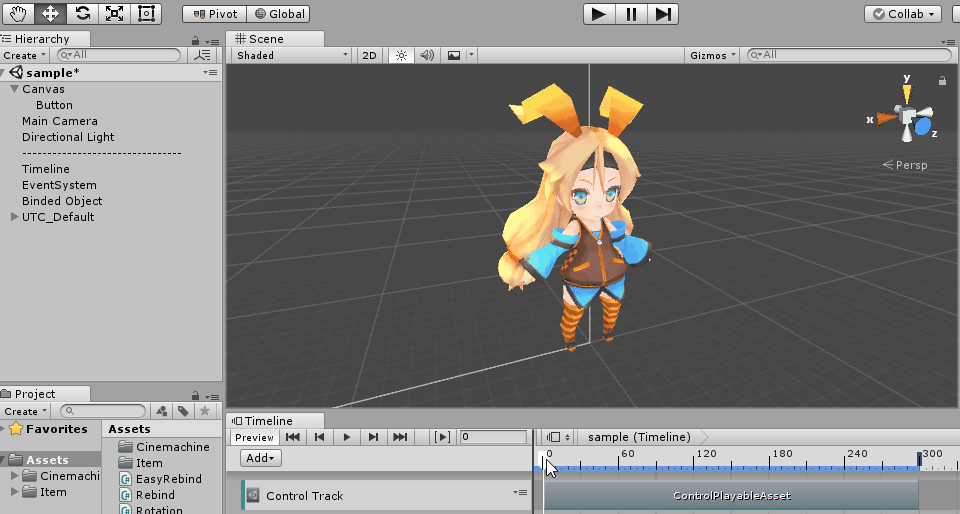Toggle Timeline Preview mode
This screenshot has width=960, height=514.
tap(254, 437)
